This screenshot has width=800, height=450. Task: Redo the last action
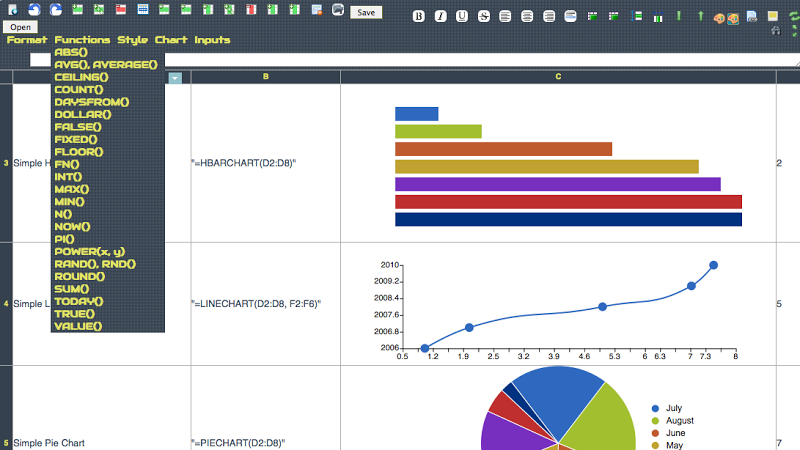coord(56,10)
